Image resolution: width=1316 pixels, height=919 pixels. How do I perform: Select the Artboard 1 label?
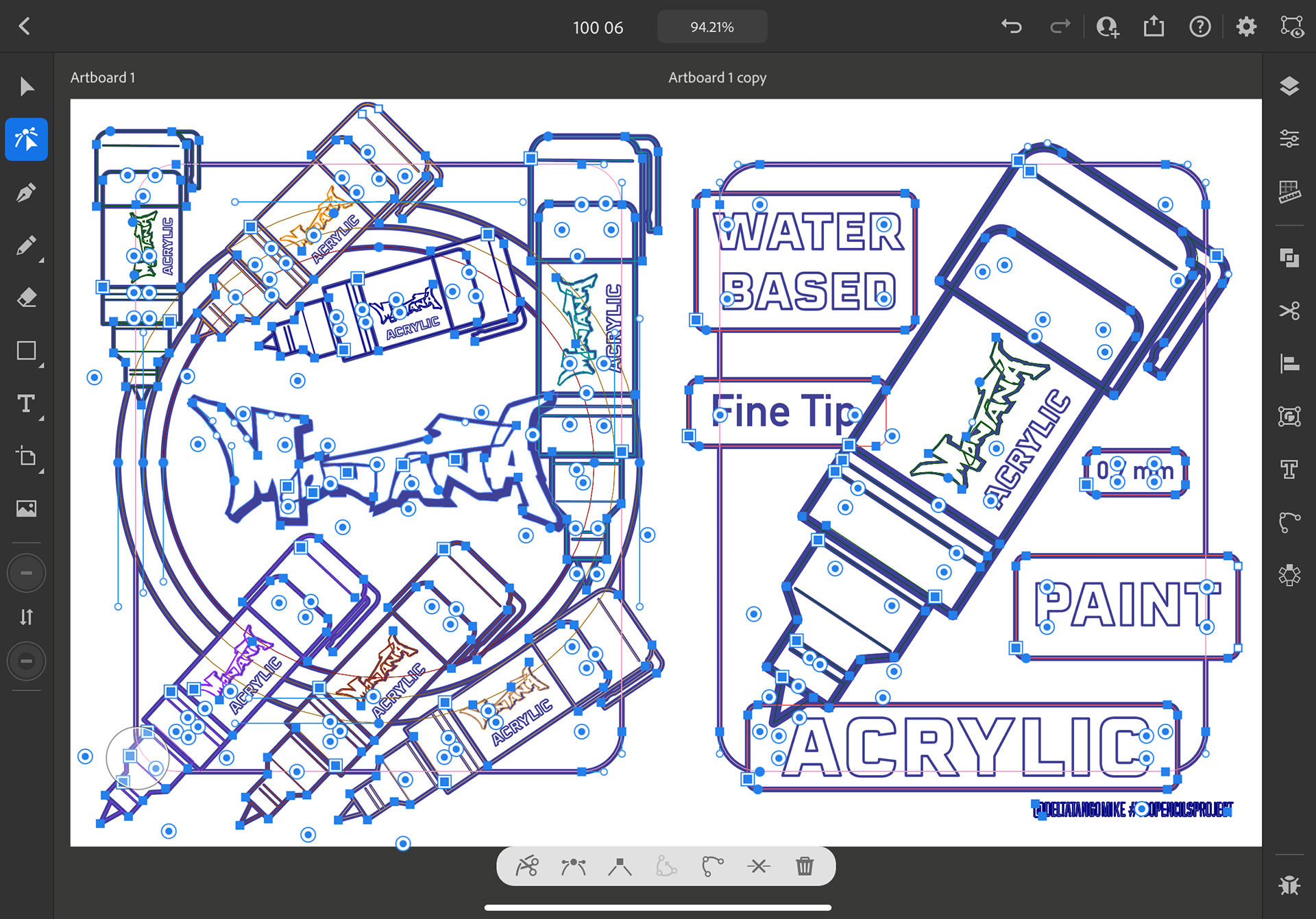[x=103, y=77]
